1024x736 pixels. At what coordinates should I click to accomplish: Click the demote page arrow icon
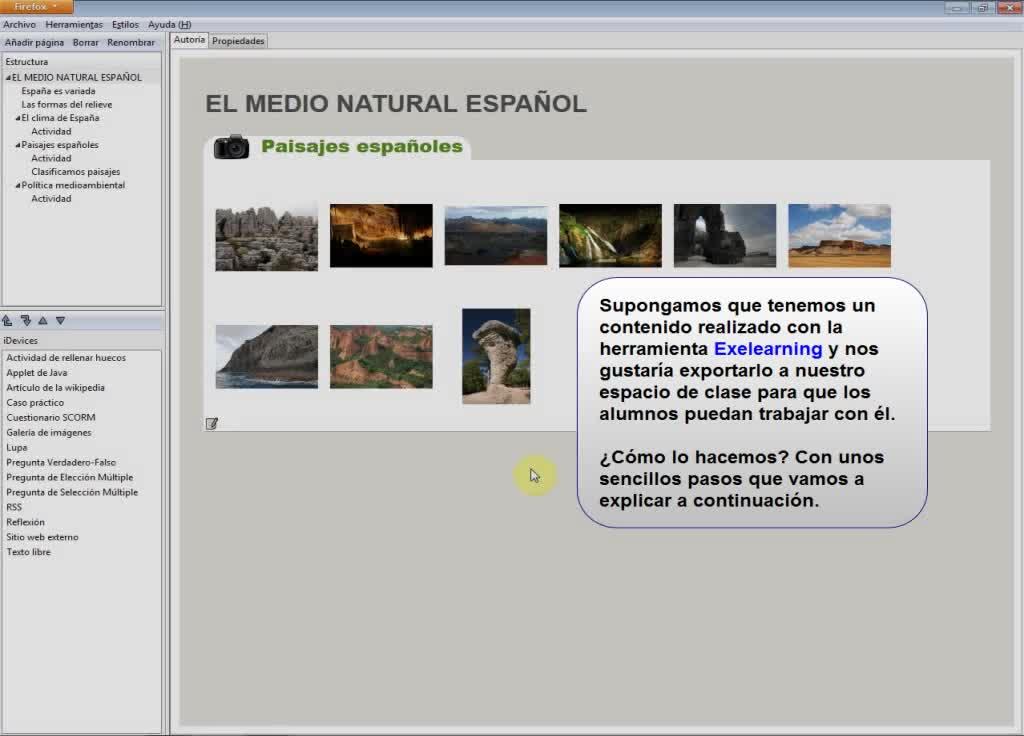pos(25,321)
